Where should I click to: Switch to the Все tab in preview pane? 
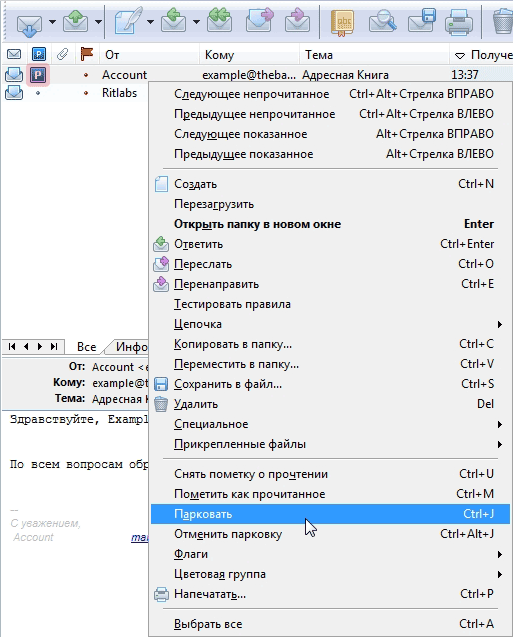87,347
